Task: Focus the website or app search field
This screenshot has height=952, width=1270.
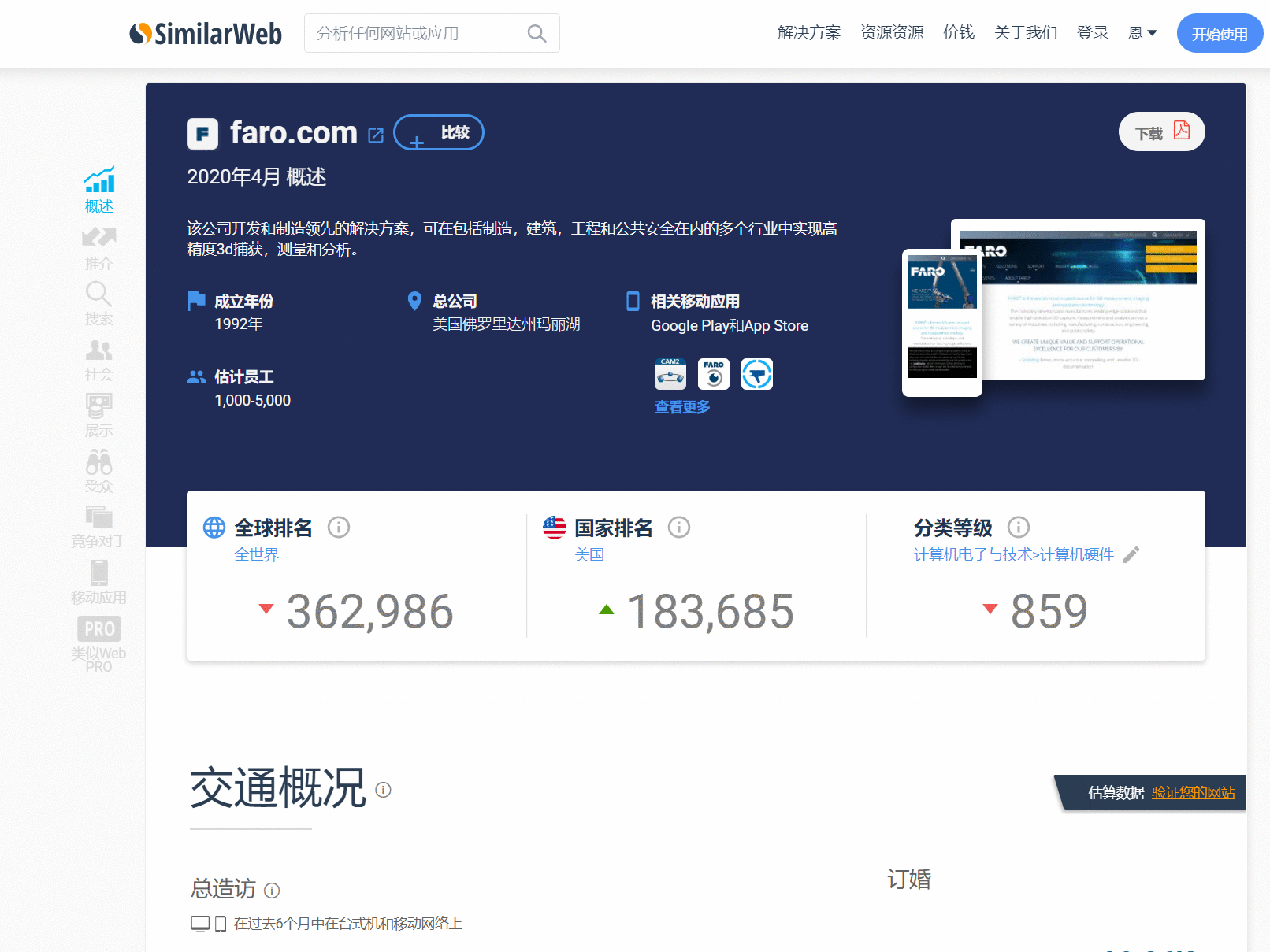Action: [432, 33]
